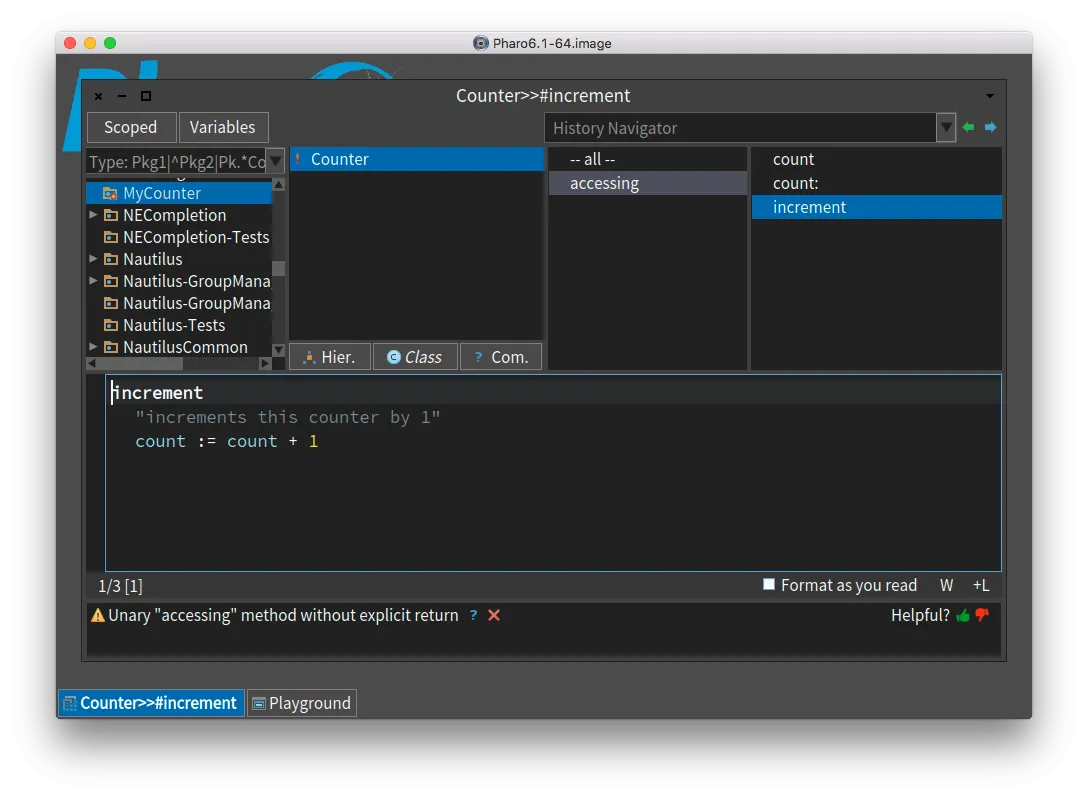The width and height of the screenshot is (1088, 799).
Task: Click the package list scroll down arrow
Action: tap(278, 350)
